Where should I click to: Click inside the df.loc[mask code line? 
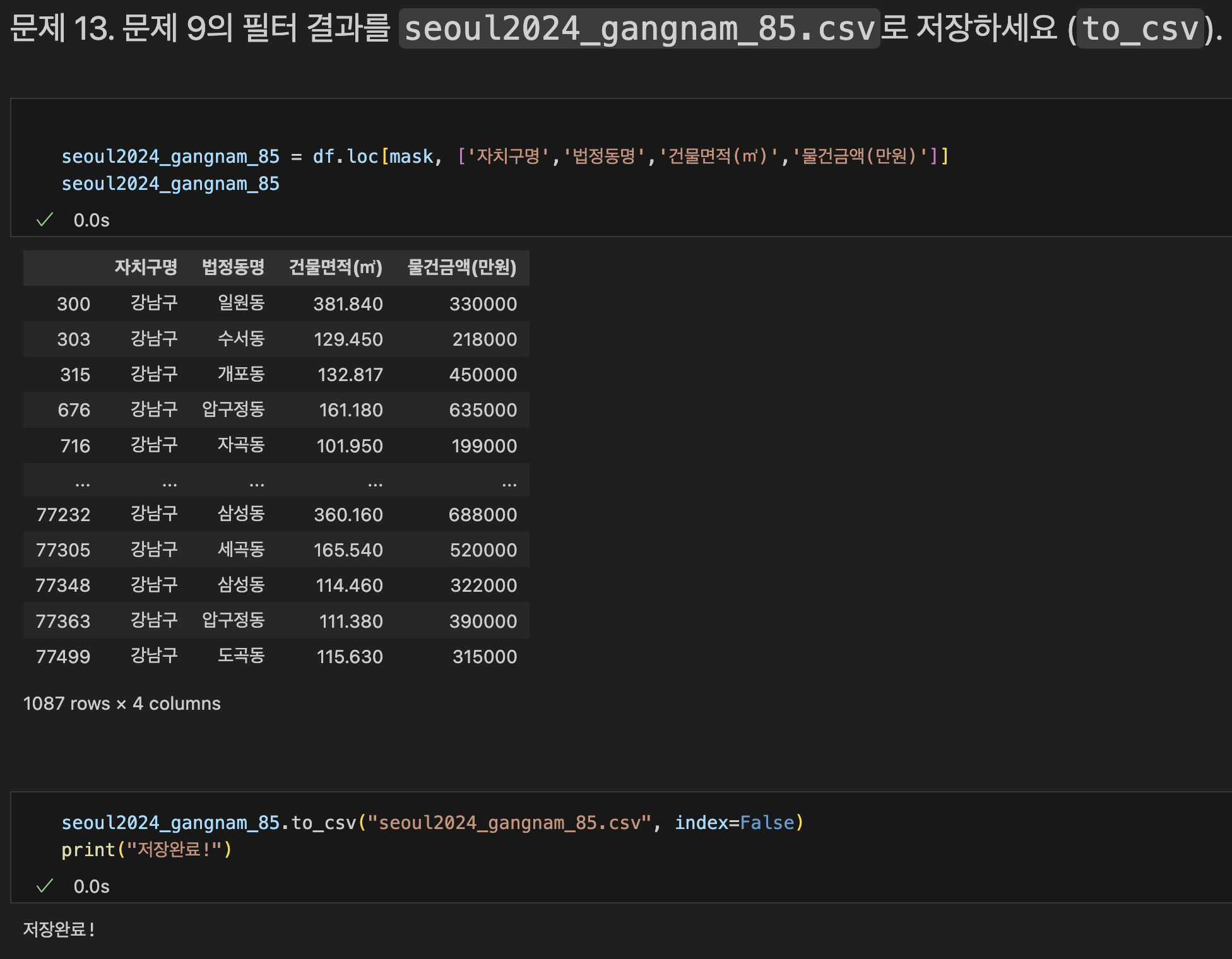pos(505,156)
